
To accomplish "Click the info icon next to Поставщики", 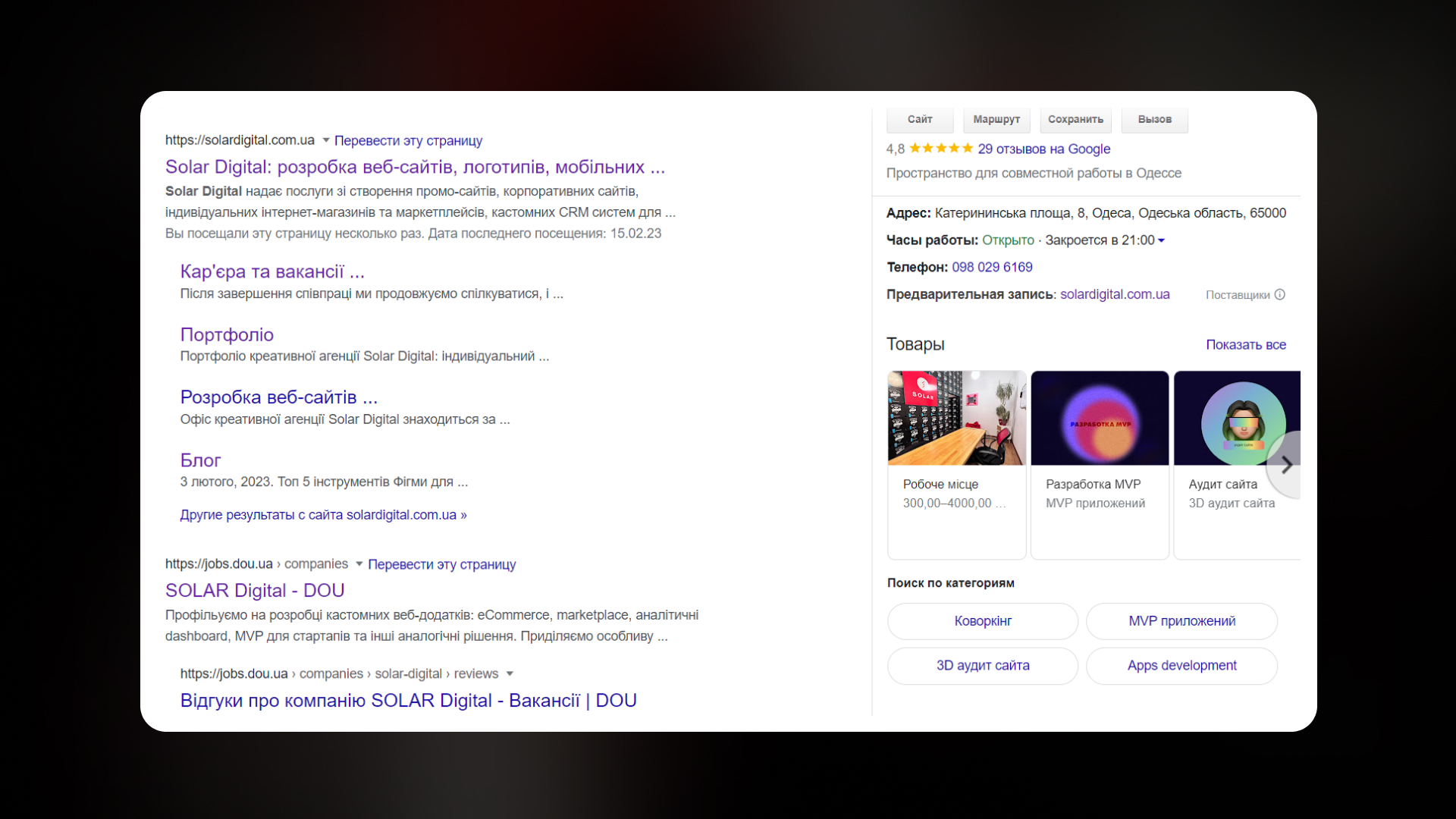I will [x=1280, y=294].
